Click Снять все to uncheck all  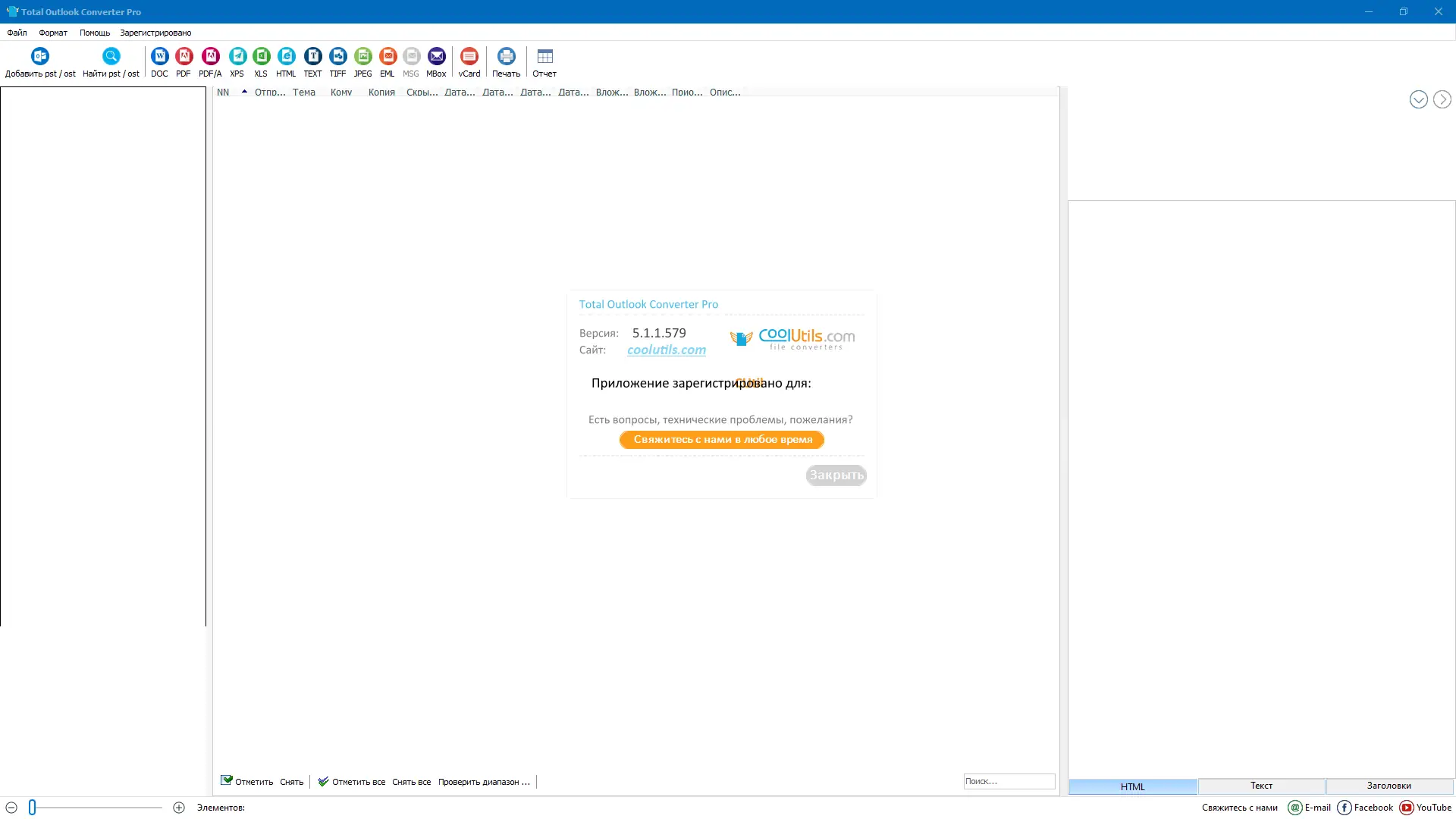pyautogui.click(x=411, y=782)
